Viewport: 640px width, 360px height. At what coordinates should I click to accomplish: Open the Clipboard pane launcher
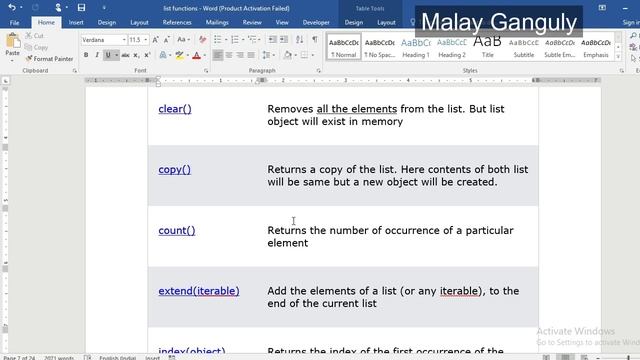pyautogui.click(x=74, y=71)
